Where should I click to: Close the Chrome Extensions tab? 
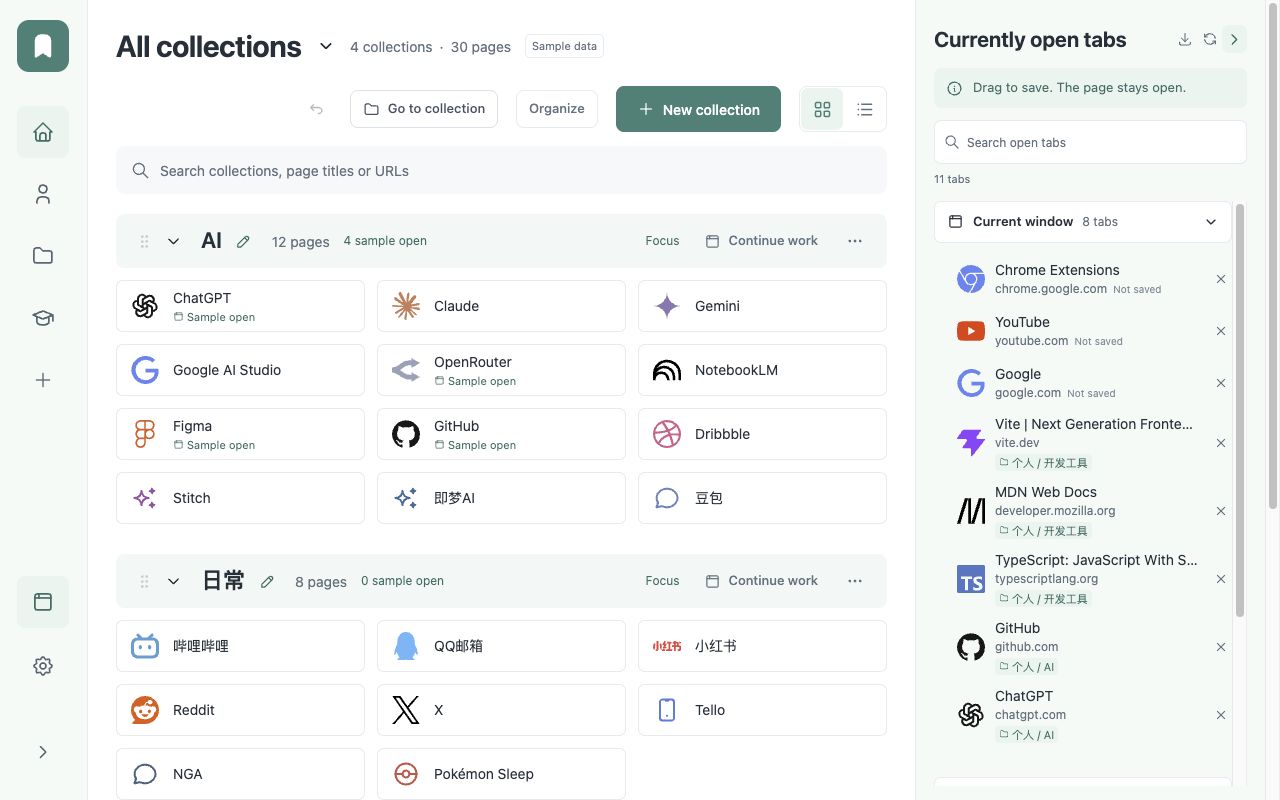[1221, 279]
